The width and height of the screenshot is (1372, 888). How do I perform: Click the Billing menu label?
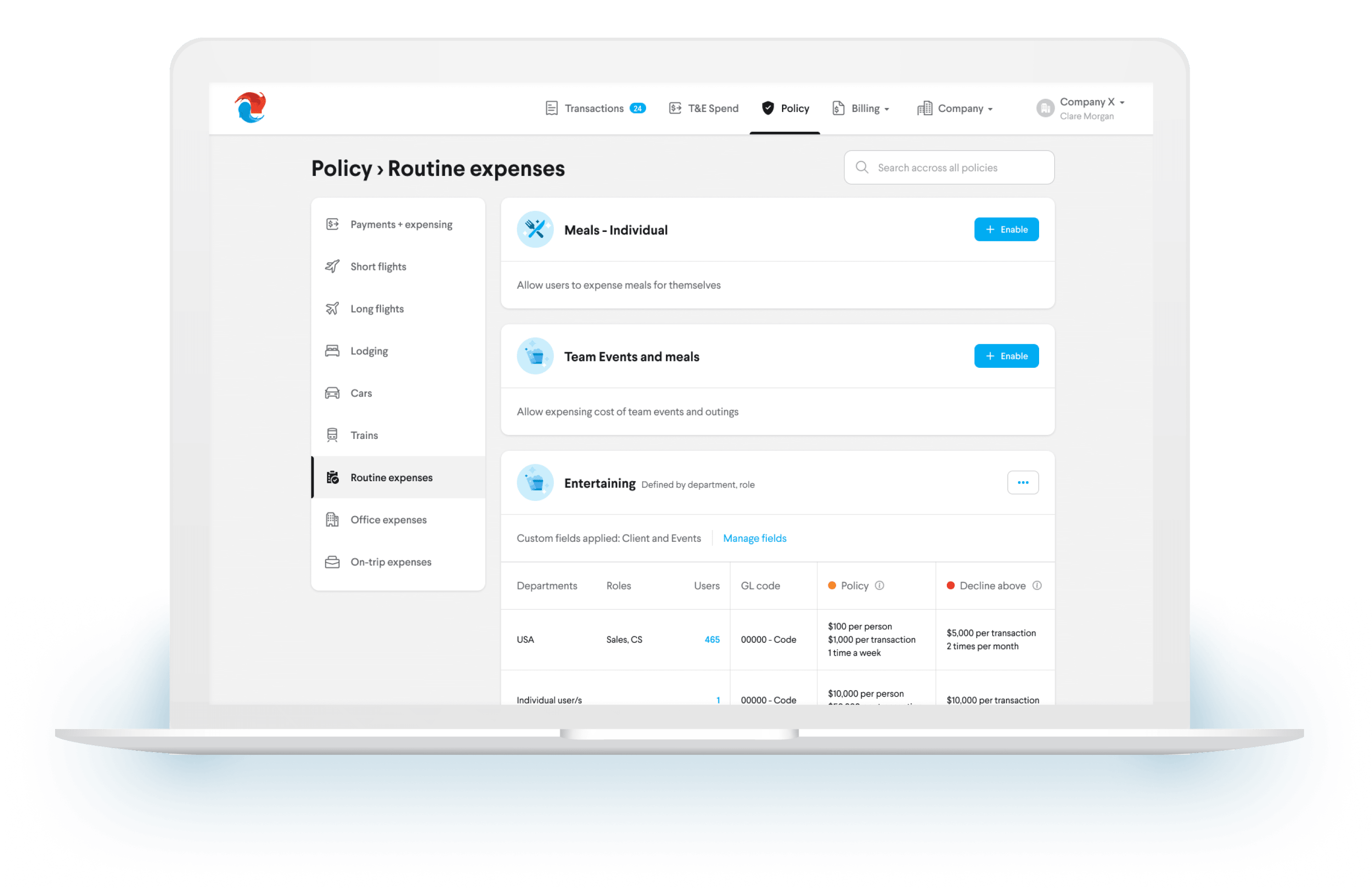click(865, 108)
